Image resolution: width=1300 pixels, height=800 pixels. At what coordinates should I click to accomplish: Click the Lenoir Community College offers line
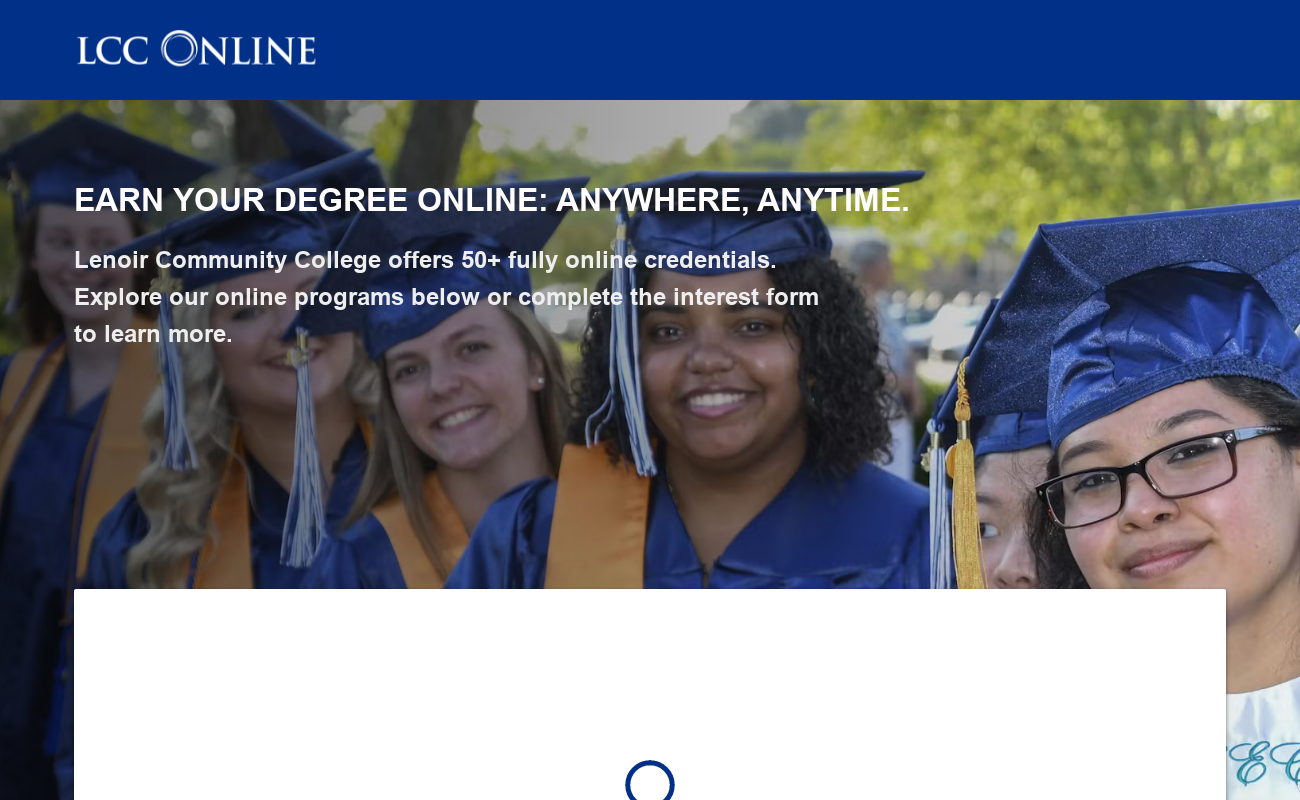pos(425,260)
